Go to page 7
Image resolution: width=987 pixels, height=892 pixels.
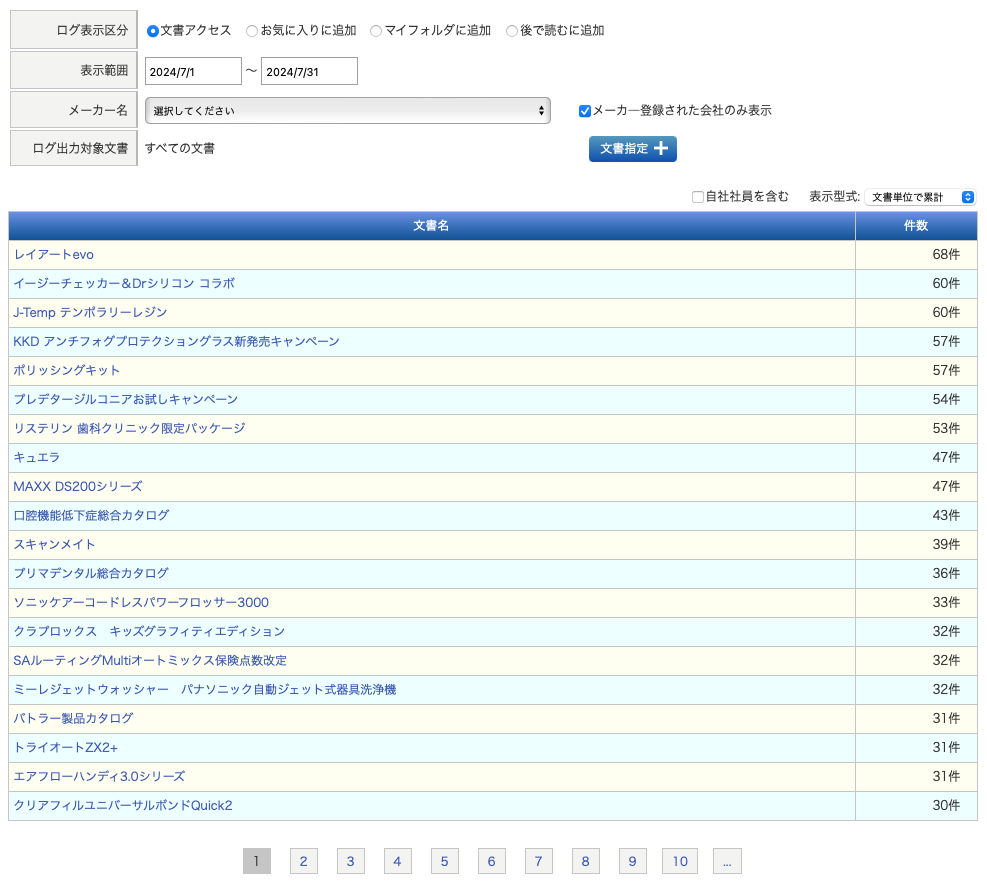pos(538,861)
